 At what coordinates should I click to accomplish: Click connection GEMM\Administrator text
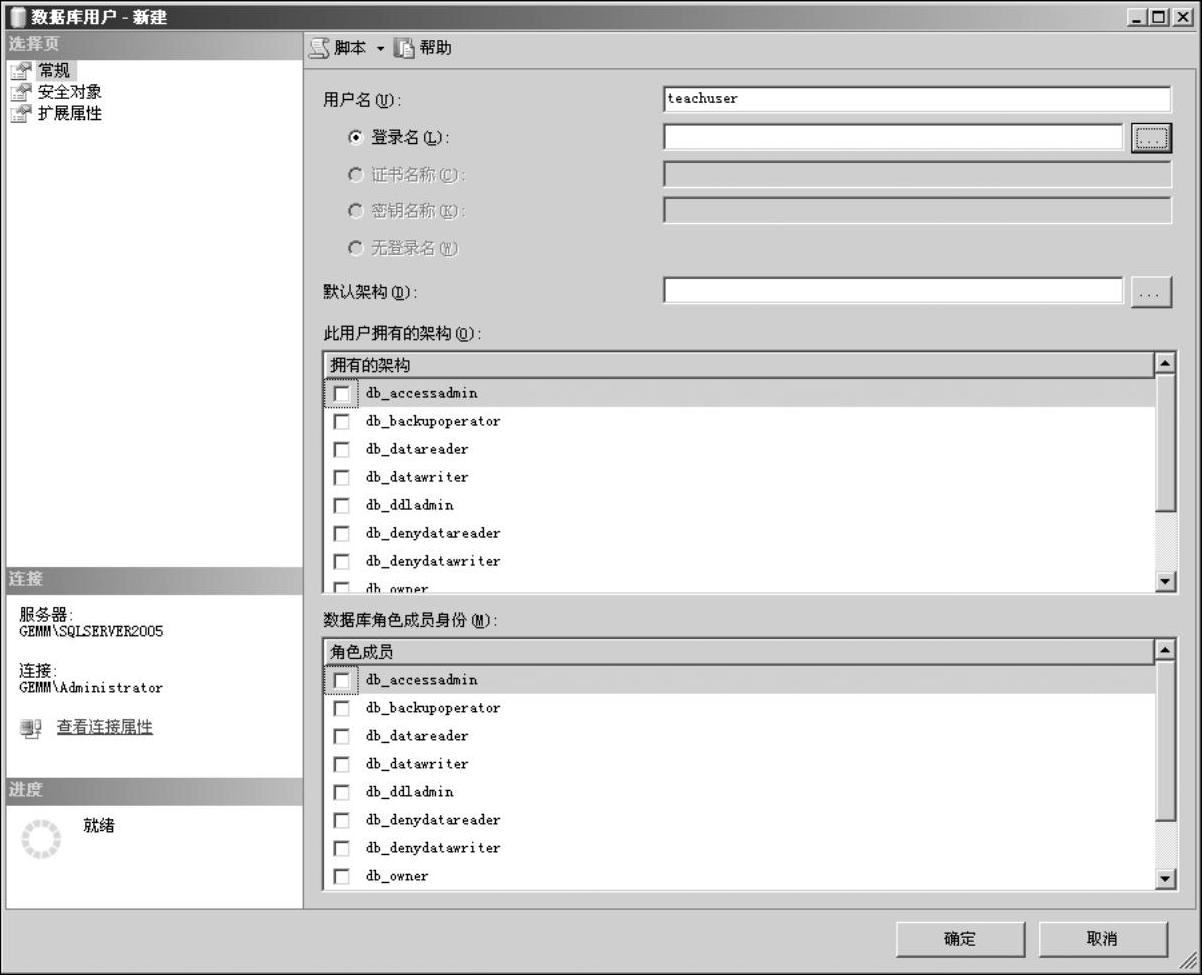91,688
